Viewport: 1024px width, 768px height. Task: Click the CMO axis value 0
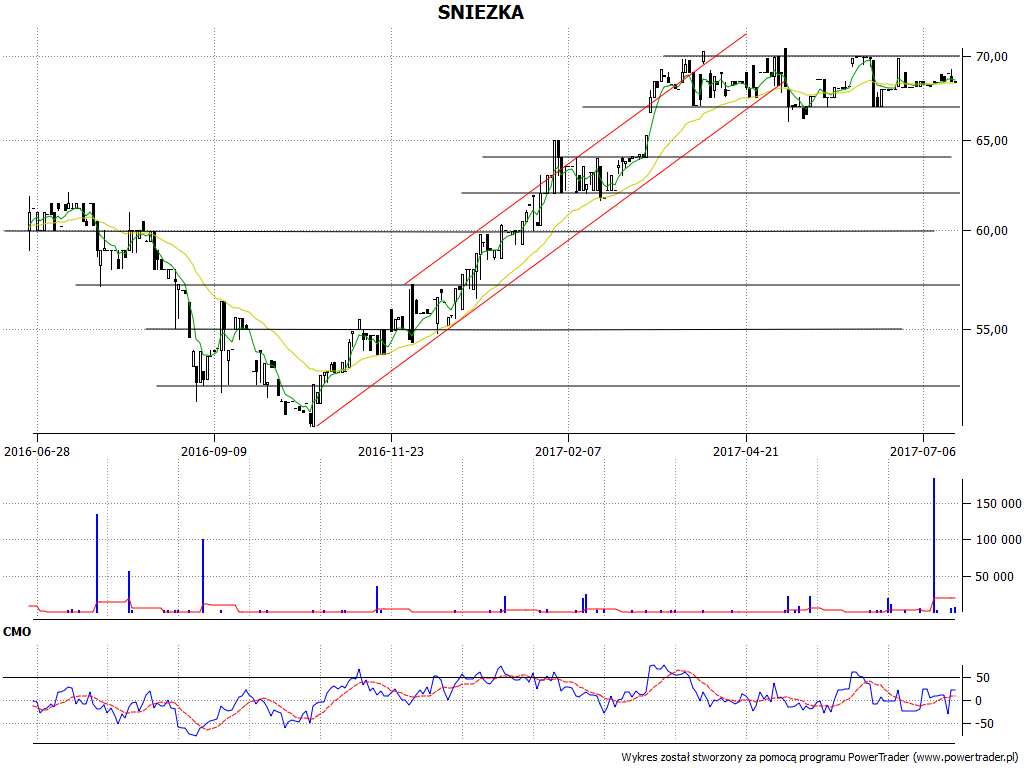click(978, 701)
